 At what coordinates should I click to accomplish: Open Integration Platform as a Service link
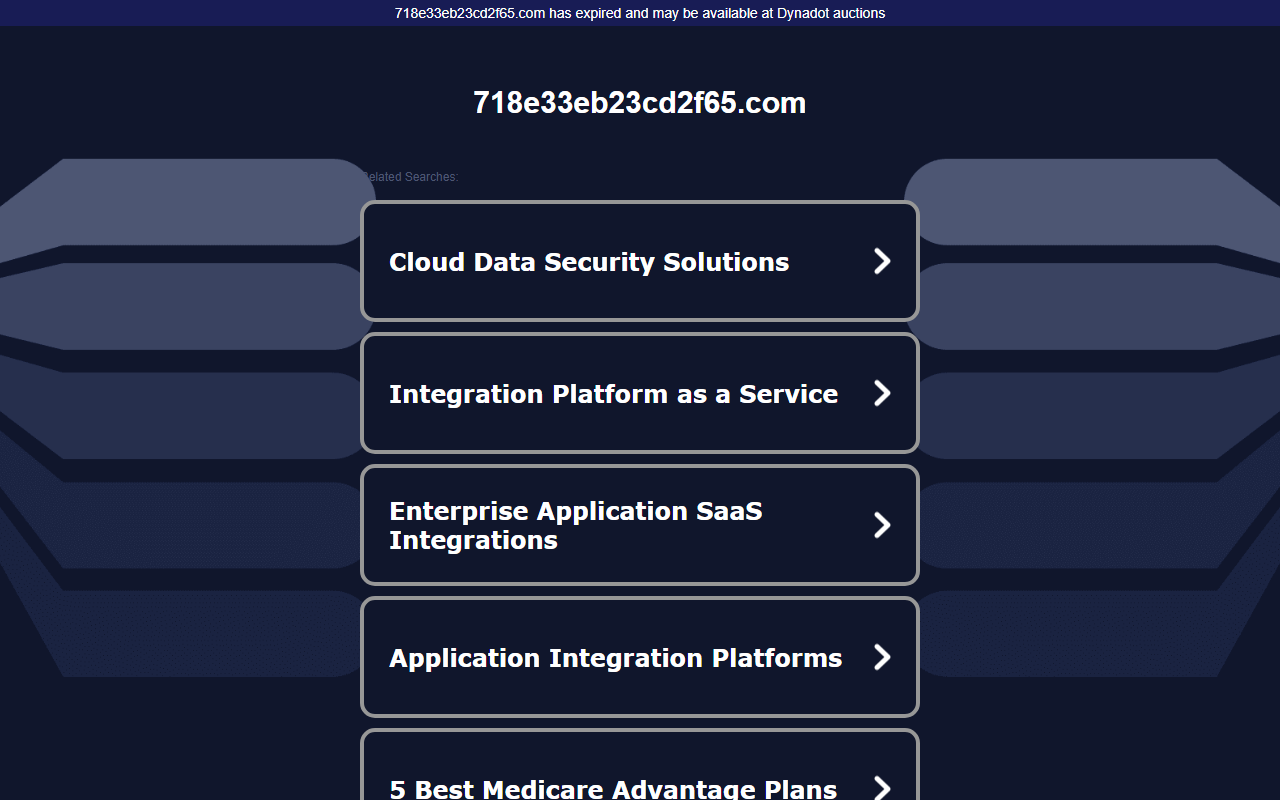639,393
